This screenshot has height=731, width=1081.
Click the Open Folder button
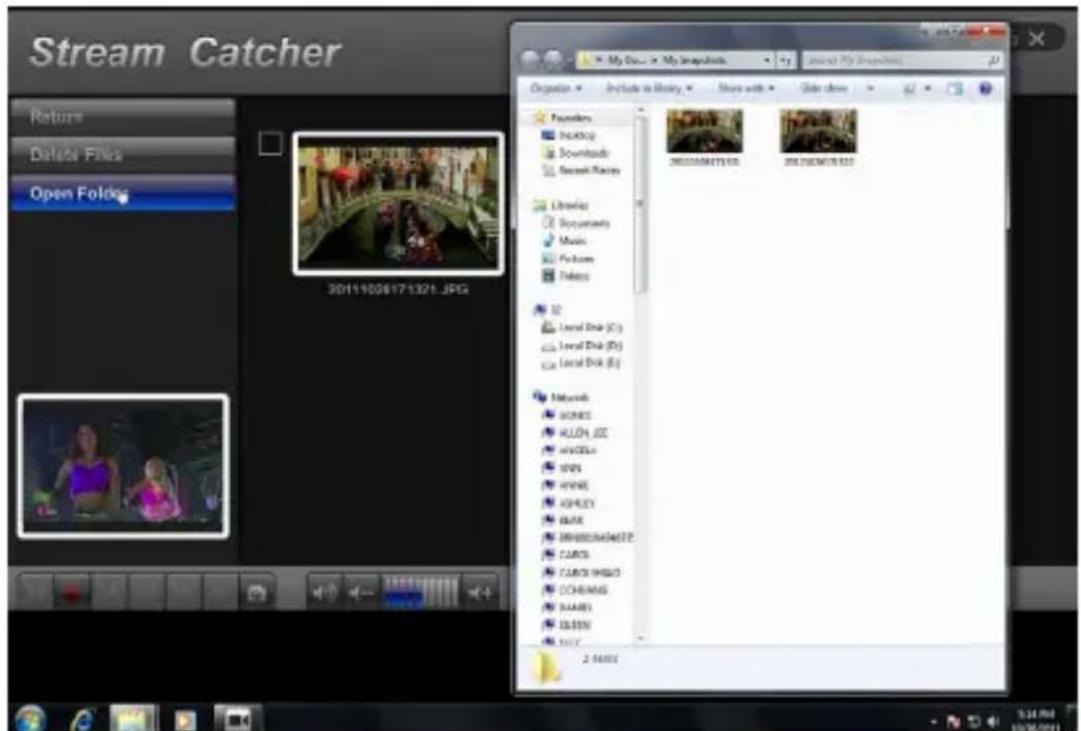click(122, 193)
